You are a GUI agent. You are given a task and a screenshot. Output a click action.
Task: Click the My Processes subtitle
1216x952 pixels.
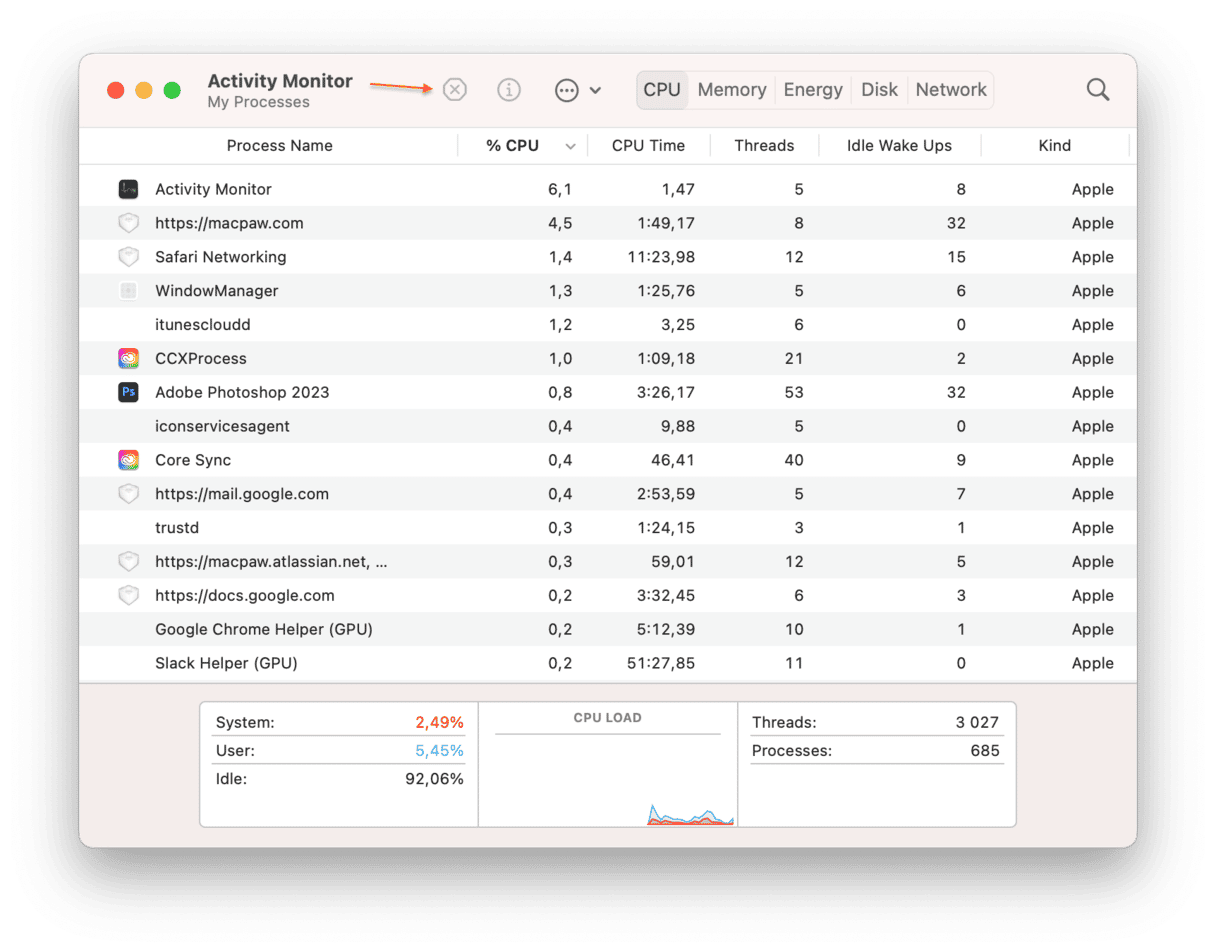[x=259, y=102]
